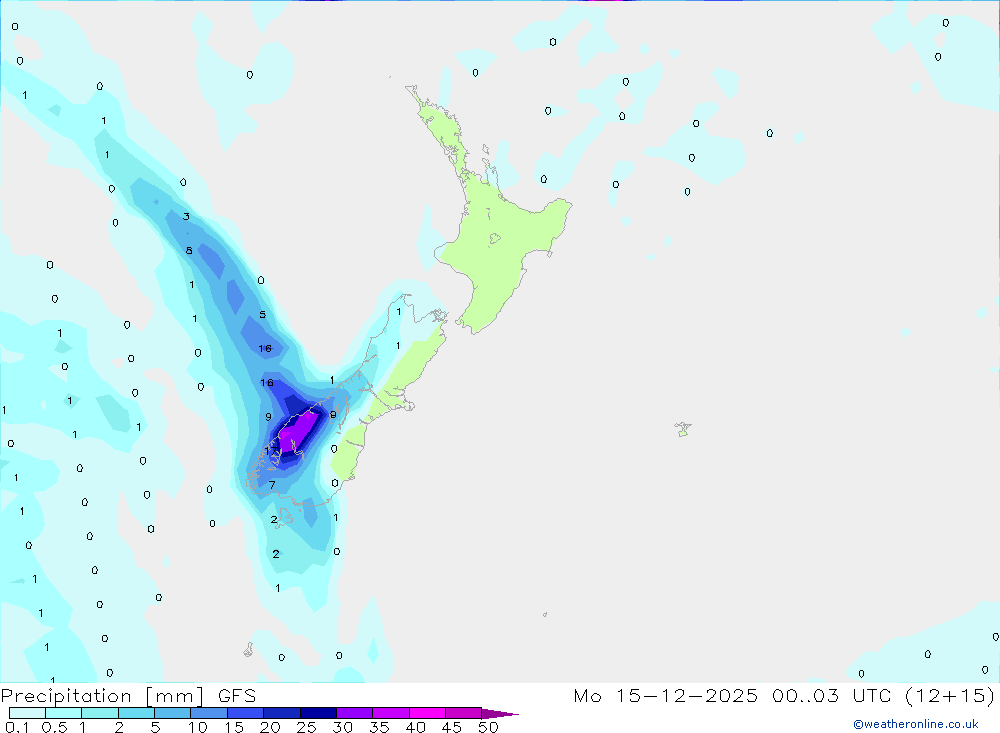Click the legend label "0.1"

[x=17, y=727]
